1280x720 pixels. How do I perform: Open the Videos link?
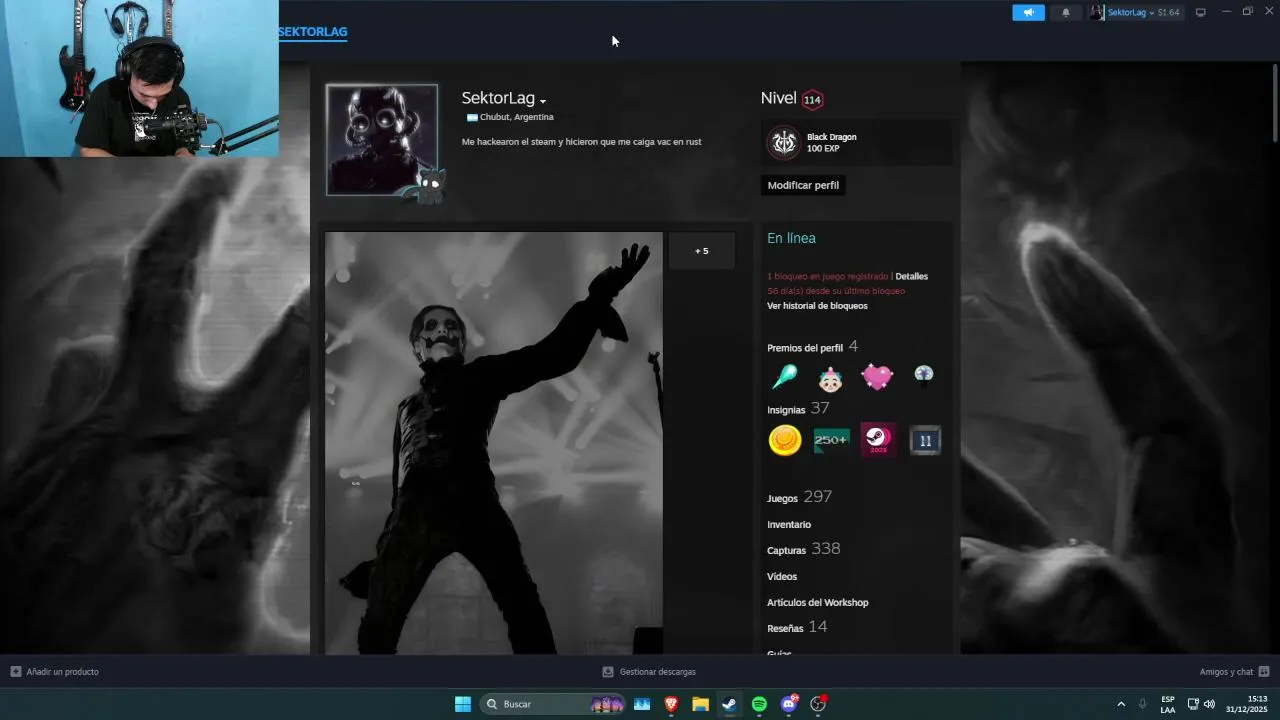[782, 576]
